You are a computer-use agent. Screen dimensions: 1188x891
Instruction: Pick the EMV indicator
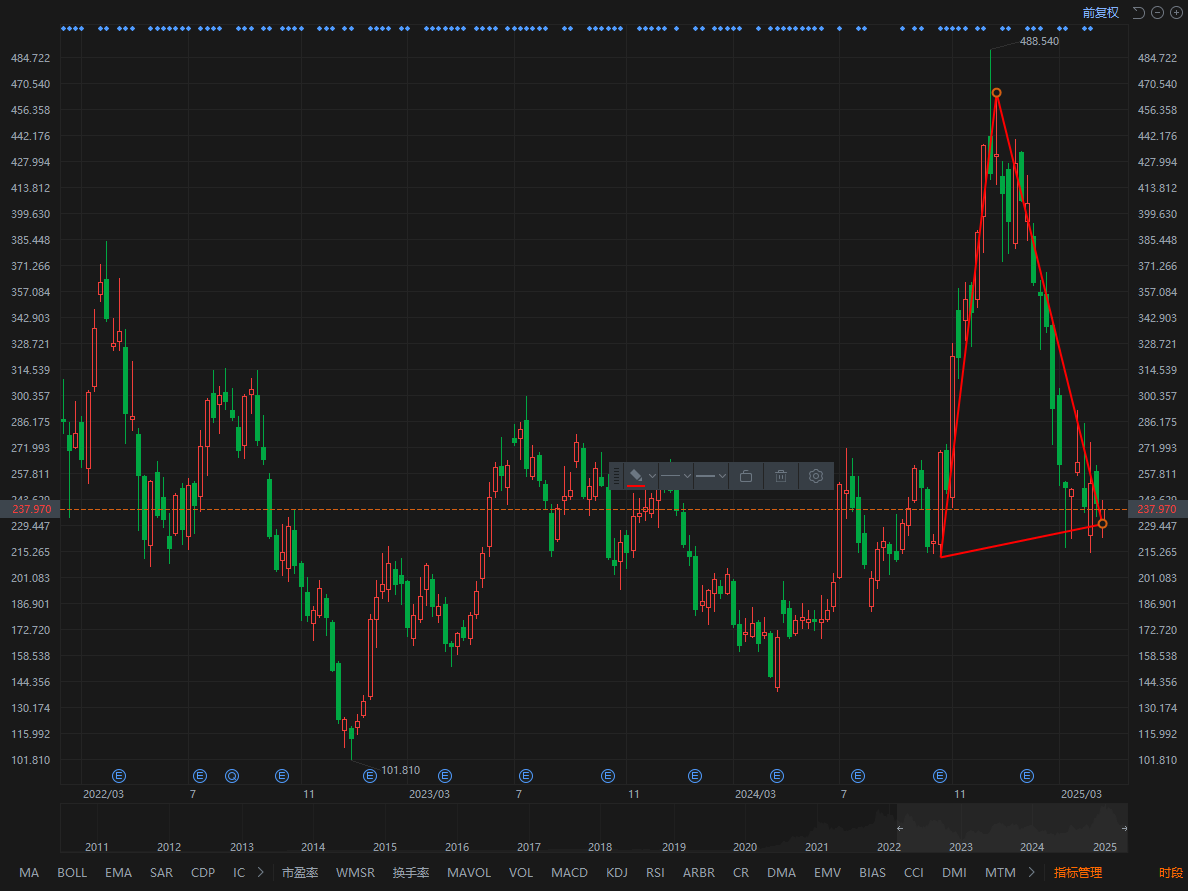[827, 873]
